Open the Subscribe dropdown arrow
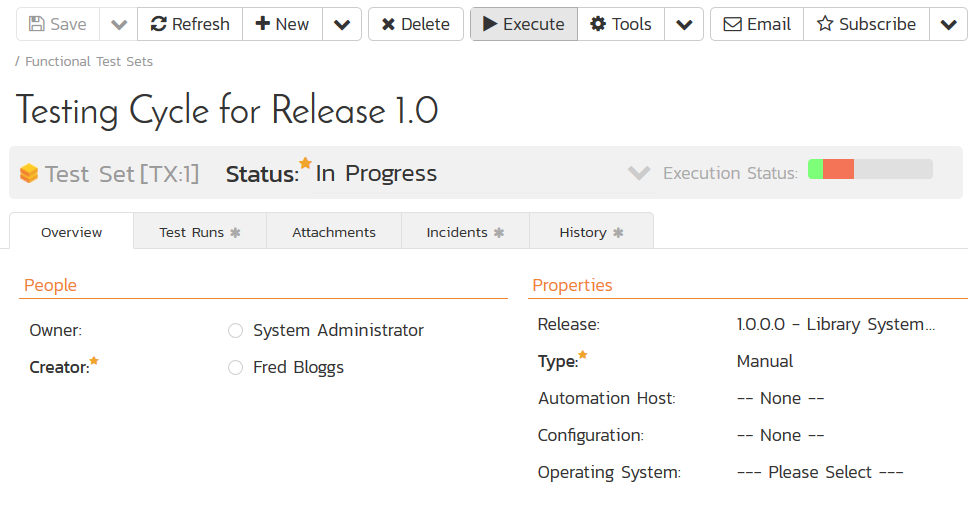Screen dimensions: 968x506 click(x=947, y=24)
